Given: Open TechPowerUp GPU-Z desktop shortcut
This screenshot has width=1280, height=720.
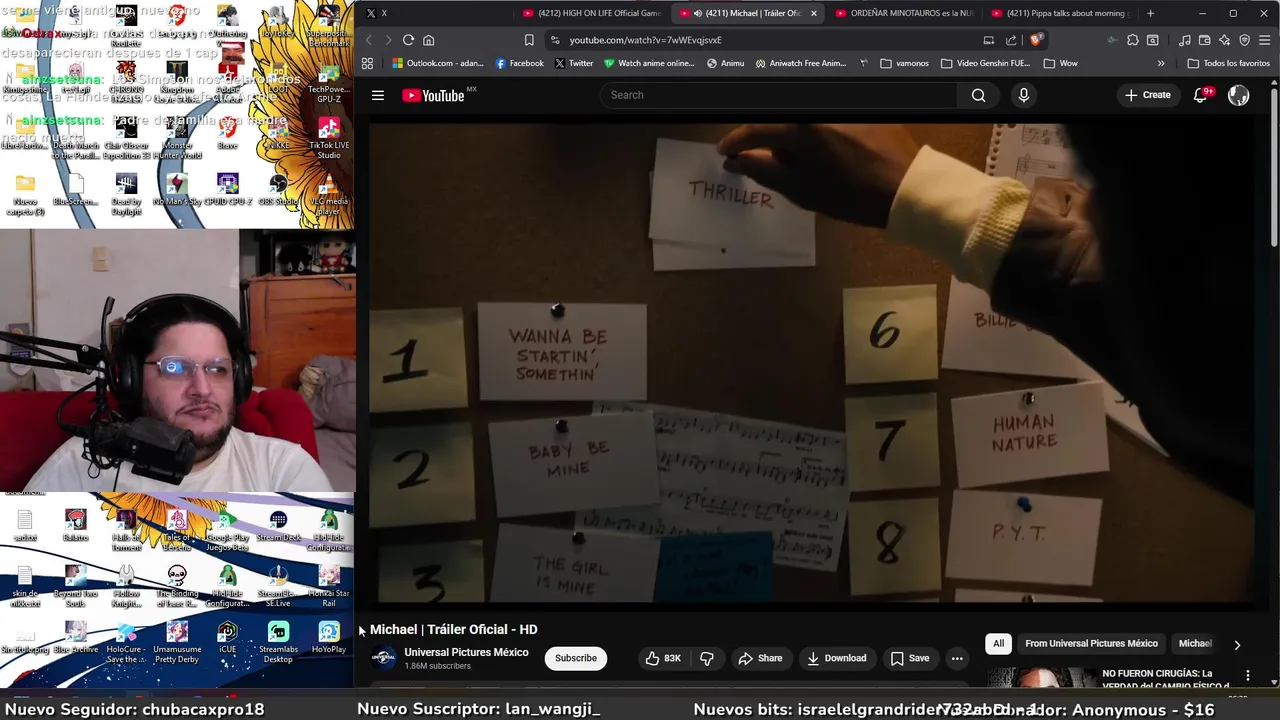Looking at the screenshot, I should 328,82.
